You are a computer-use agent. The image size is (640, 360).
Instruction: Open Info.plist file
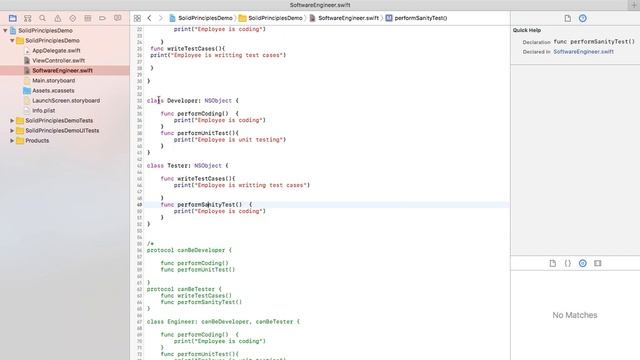(x=44, y=111)
